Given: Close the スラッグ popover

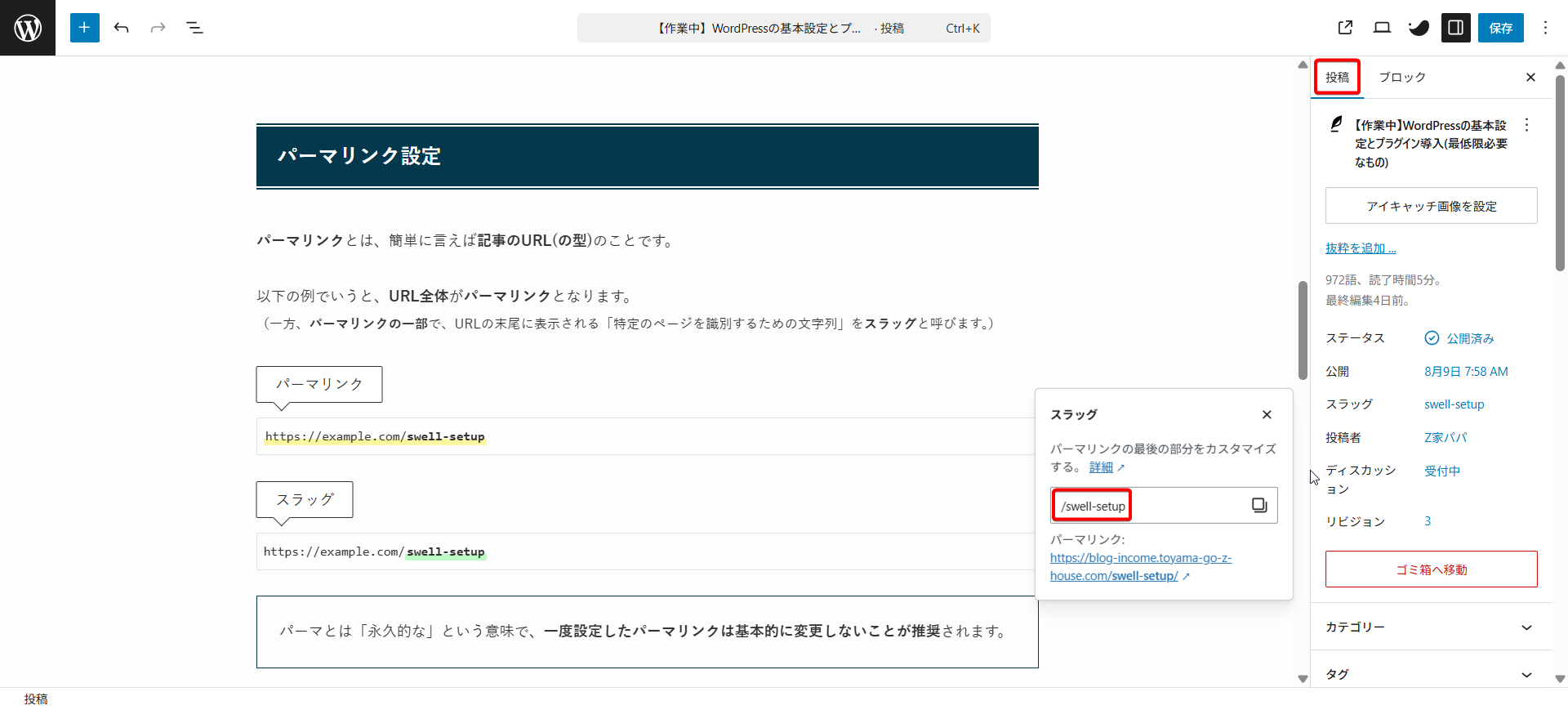Looking at the screenshot, I should (x=1267, y=415).
